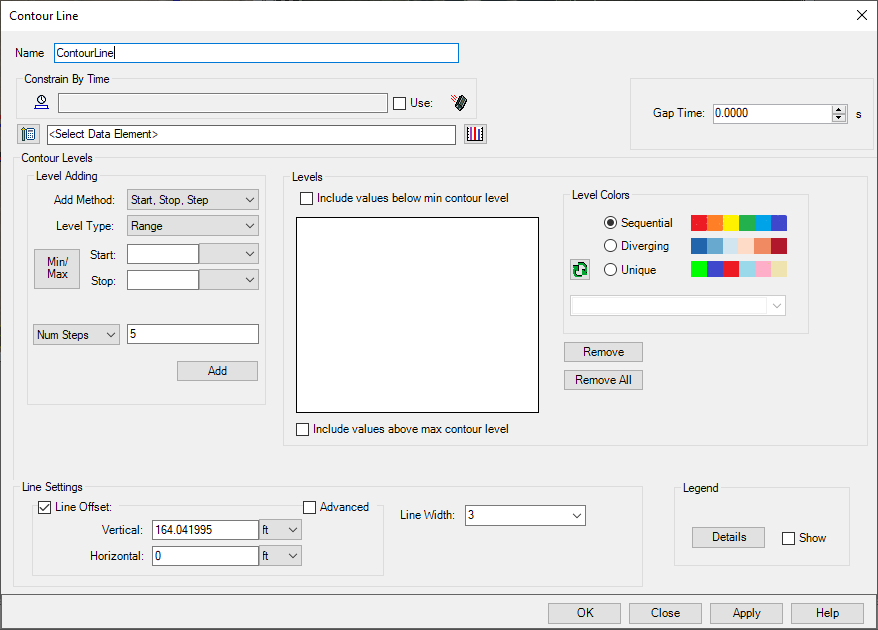878x630 pixels.
Task: Select the Diverging level colors radio button
Action: [611, 246]
